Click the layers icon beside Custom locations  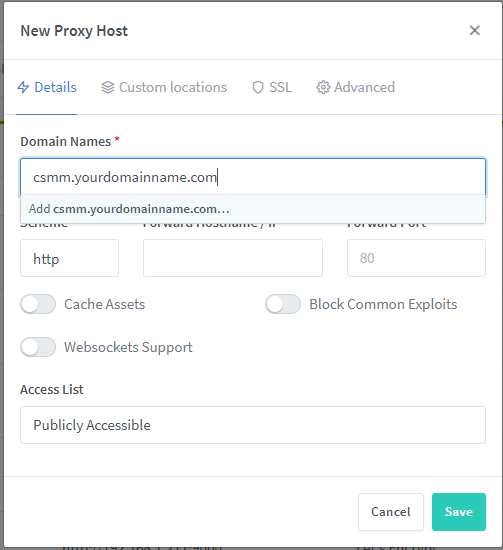tap(108, 87)
